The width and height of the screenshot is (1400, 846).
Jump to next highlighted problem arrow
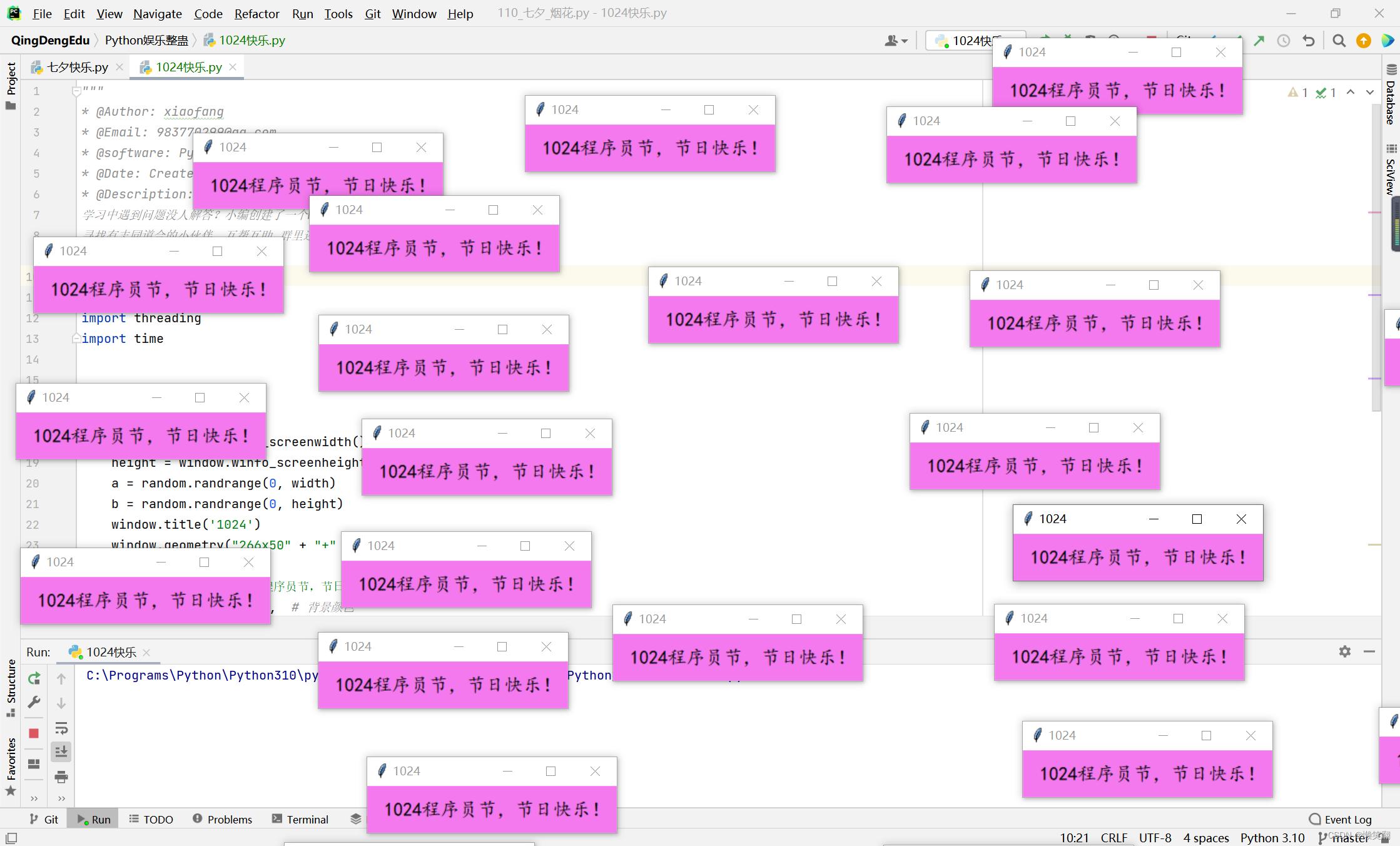(1370, 93)
